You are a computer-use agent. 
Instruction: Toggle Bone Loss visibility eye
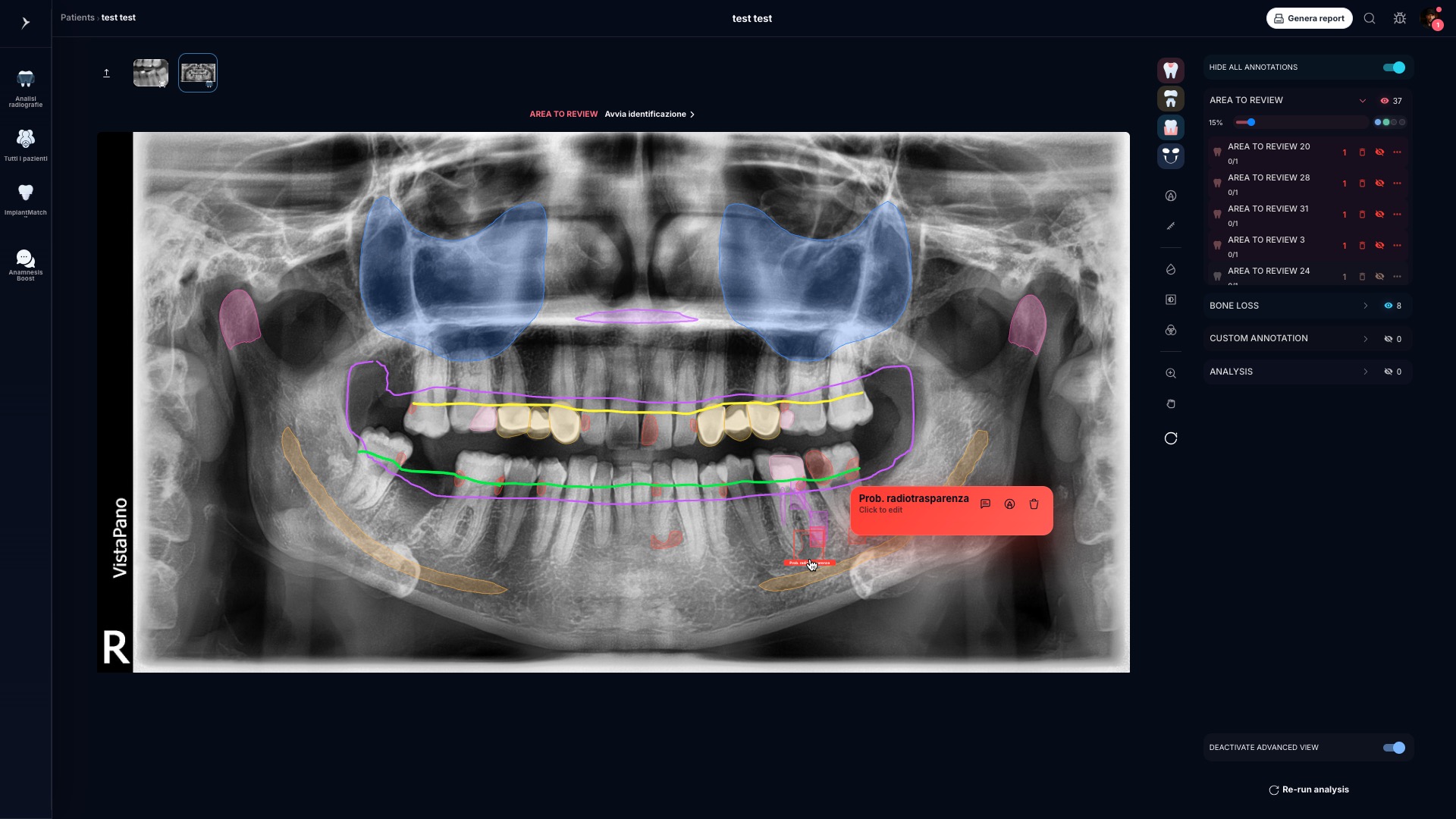coord(1389,306)
